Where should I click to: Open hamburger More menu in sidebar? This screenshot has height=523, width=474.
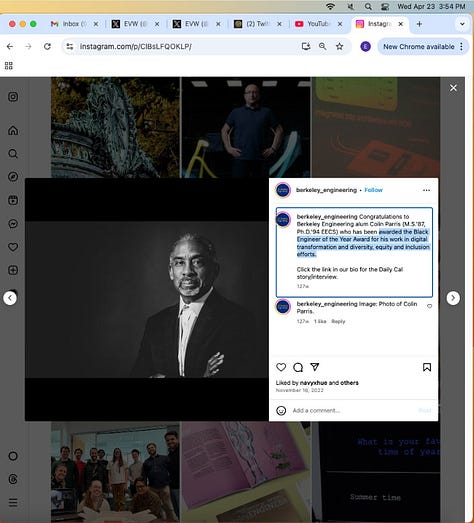pyautogui.click(x=13, y=502)
